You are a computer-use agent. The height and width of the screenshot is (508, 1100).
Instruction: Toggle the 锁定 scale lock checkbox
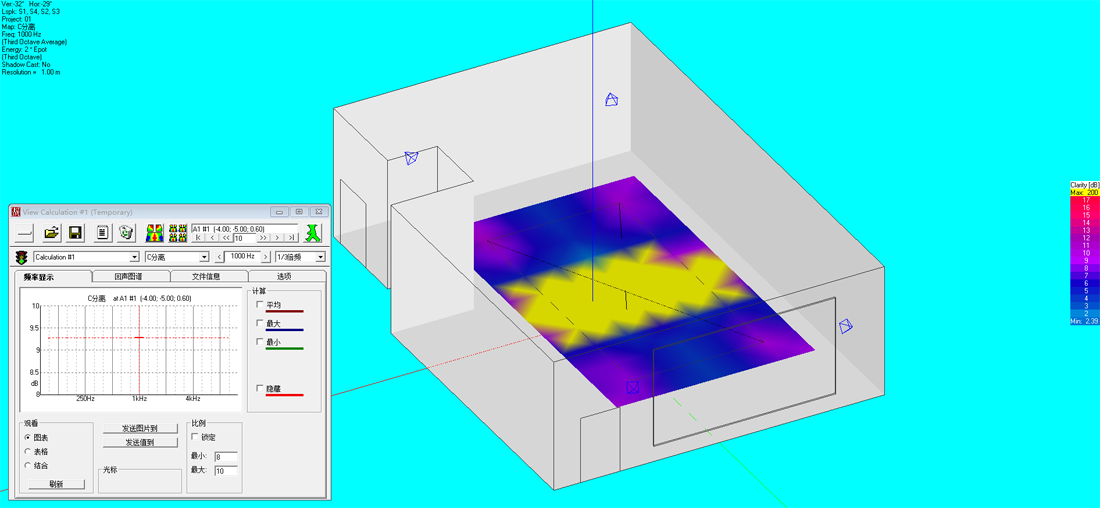pos(196,437)
